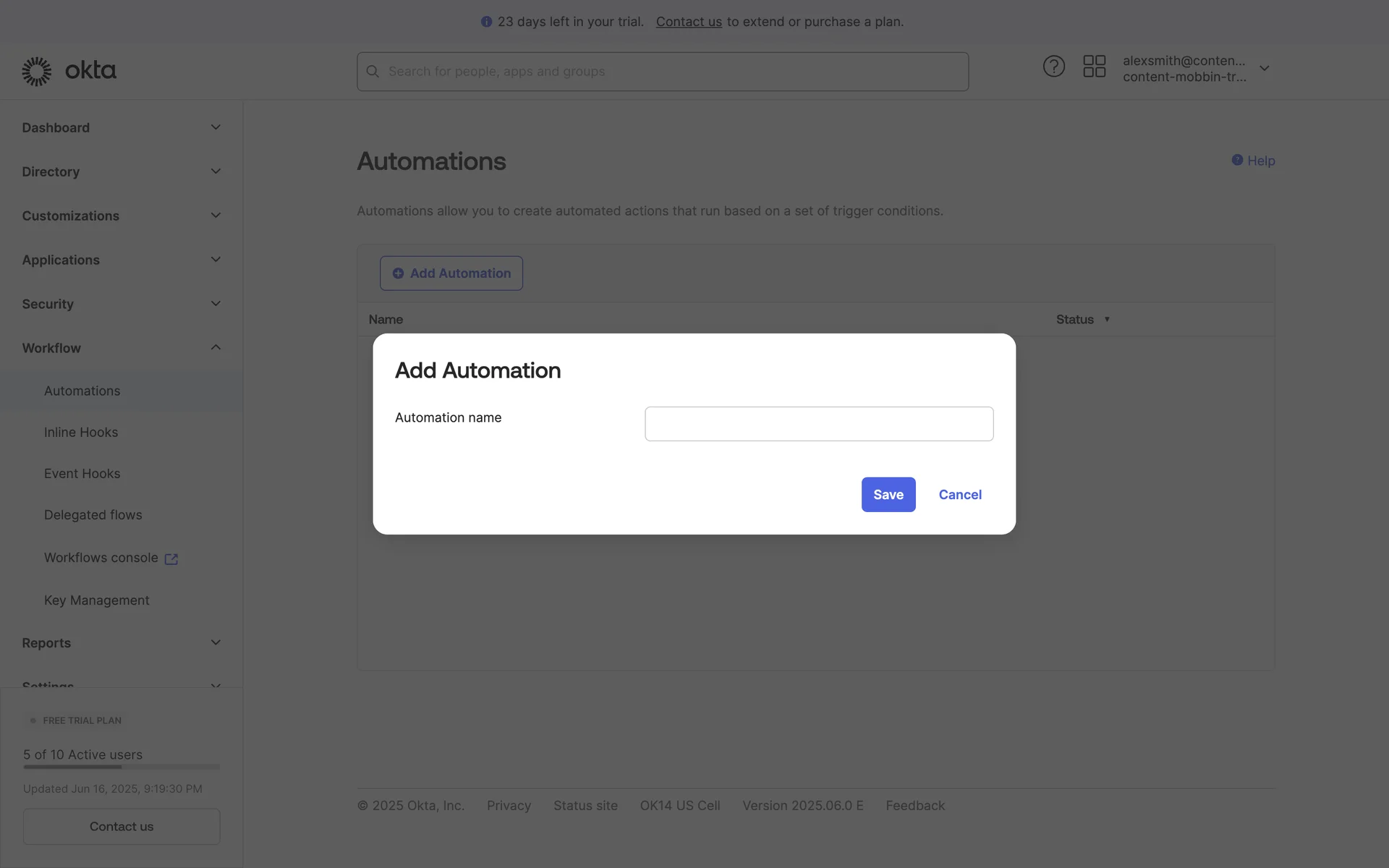Click the Help icon beside Automations heading
Image resolution: width=1389 pixels, height=868 pixels.
click(1237, 160)
